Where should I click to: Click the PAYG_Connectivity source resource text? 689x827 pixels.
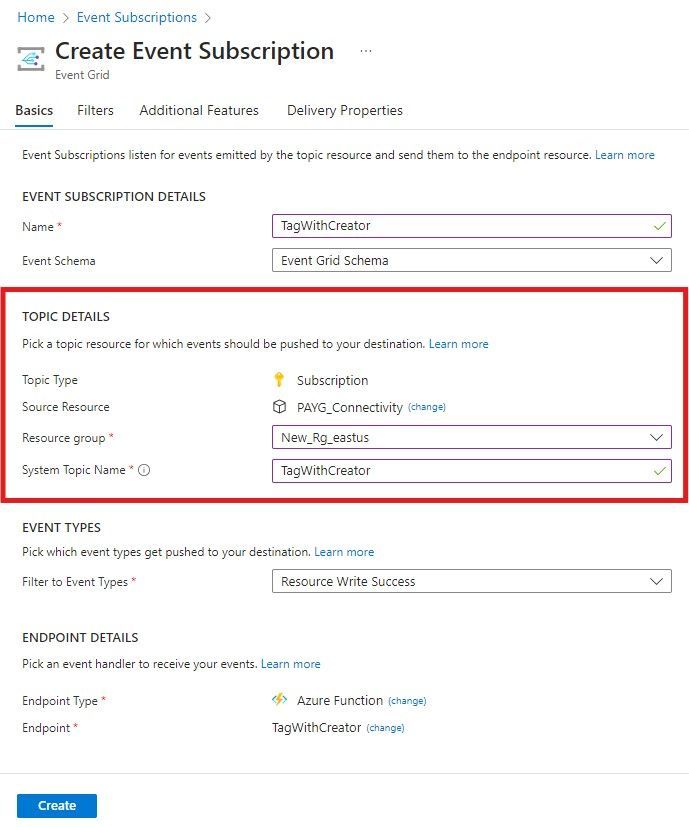(x=350, y=407)
